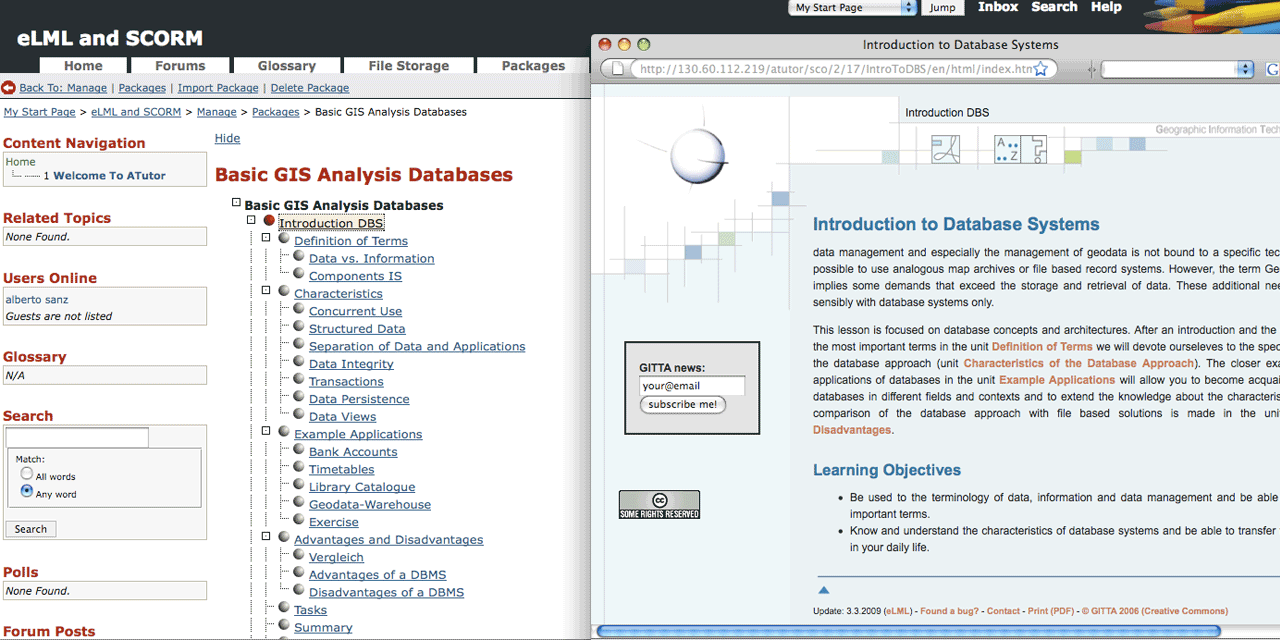Collapse the Advantages and Disadvantages node
Image resolution: width=1280 pixels, height=640 pixels.
(267, 537)
